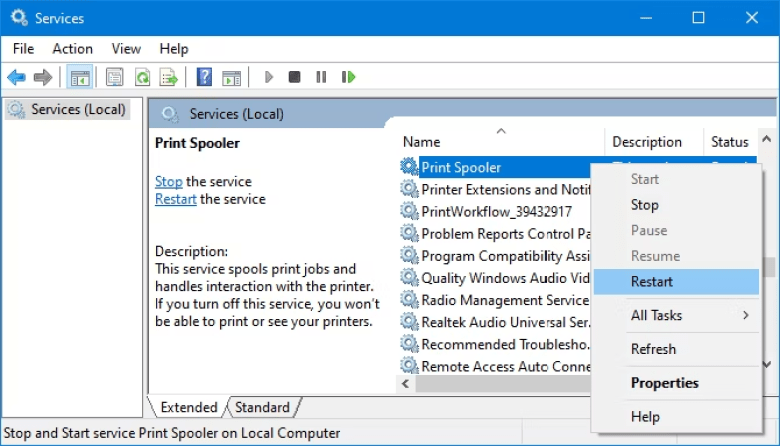This screenshot has height=446, width=780.
Task: Click the Stop Service square icon
Action: pyautogui.click(x=294, y=77)
